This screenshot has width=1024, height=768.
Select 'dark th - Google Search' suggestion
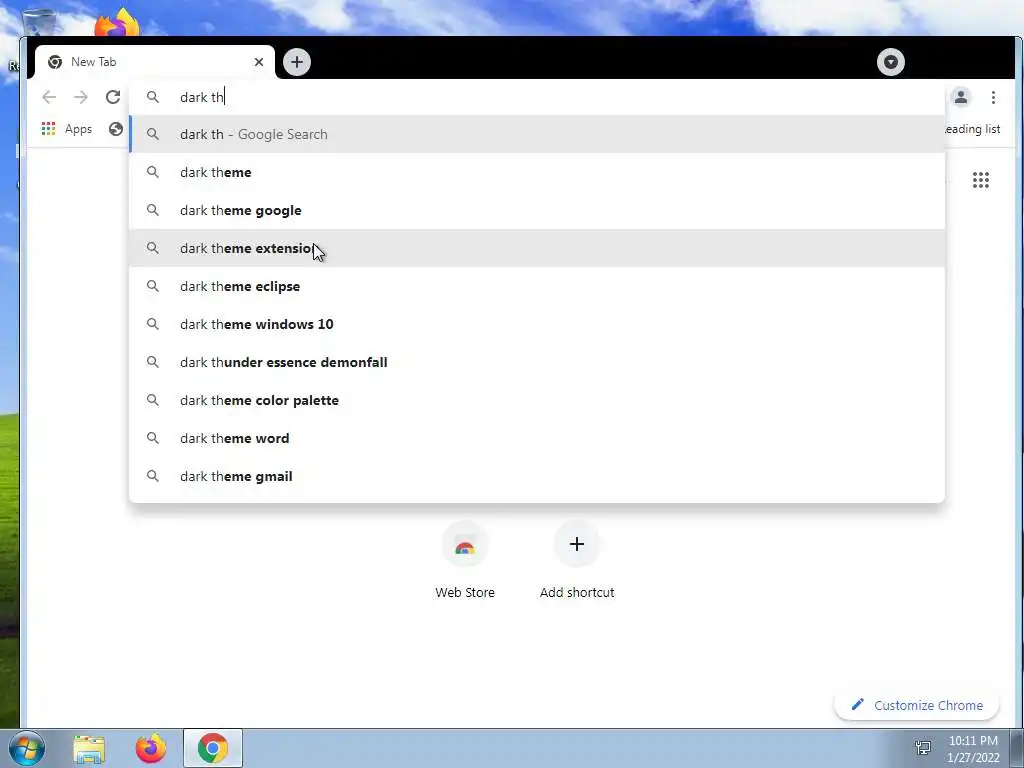coord(537,134)
